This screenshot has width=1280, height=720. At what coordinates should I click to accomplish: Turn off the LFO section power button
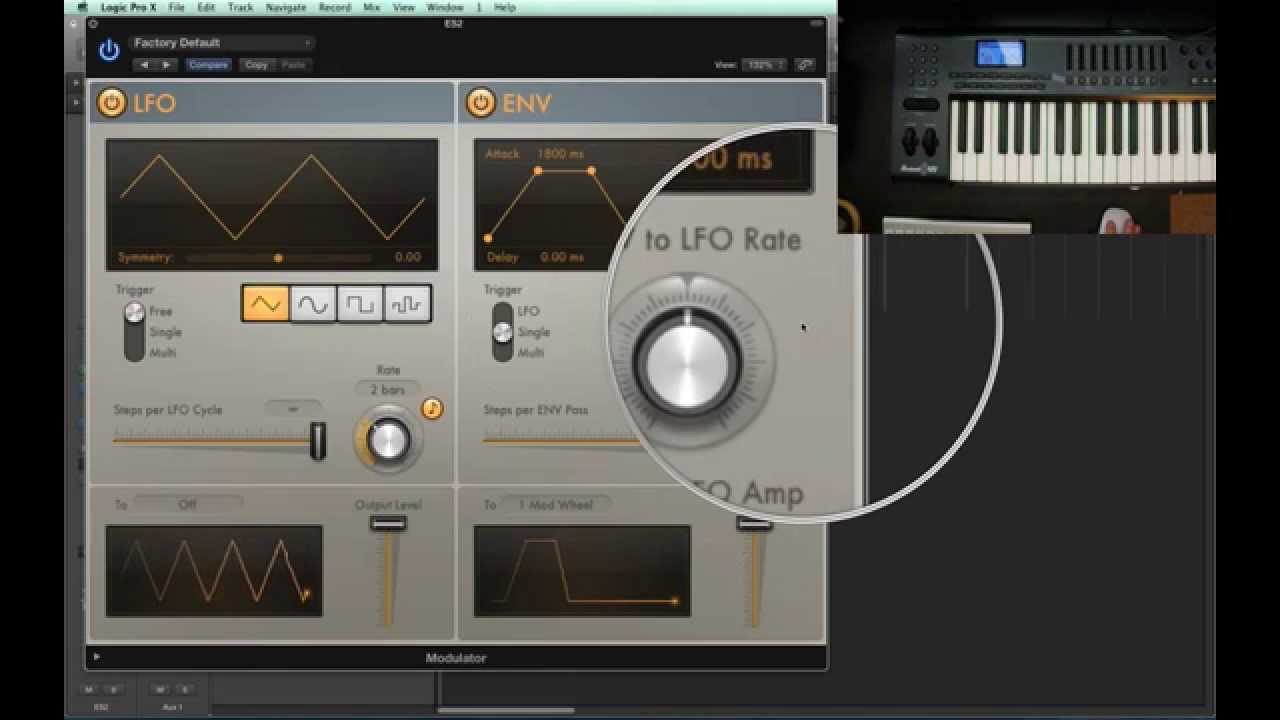(111, 102)
